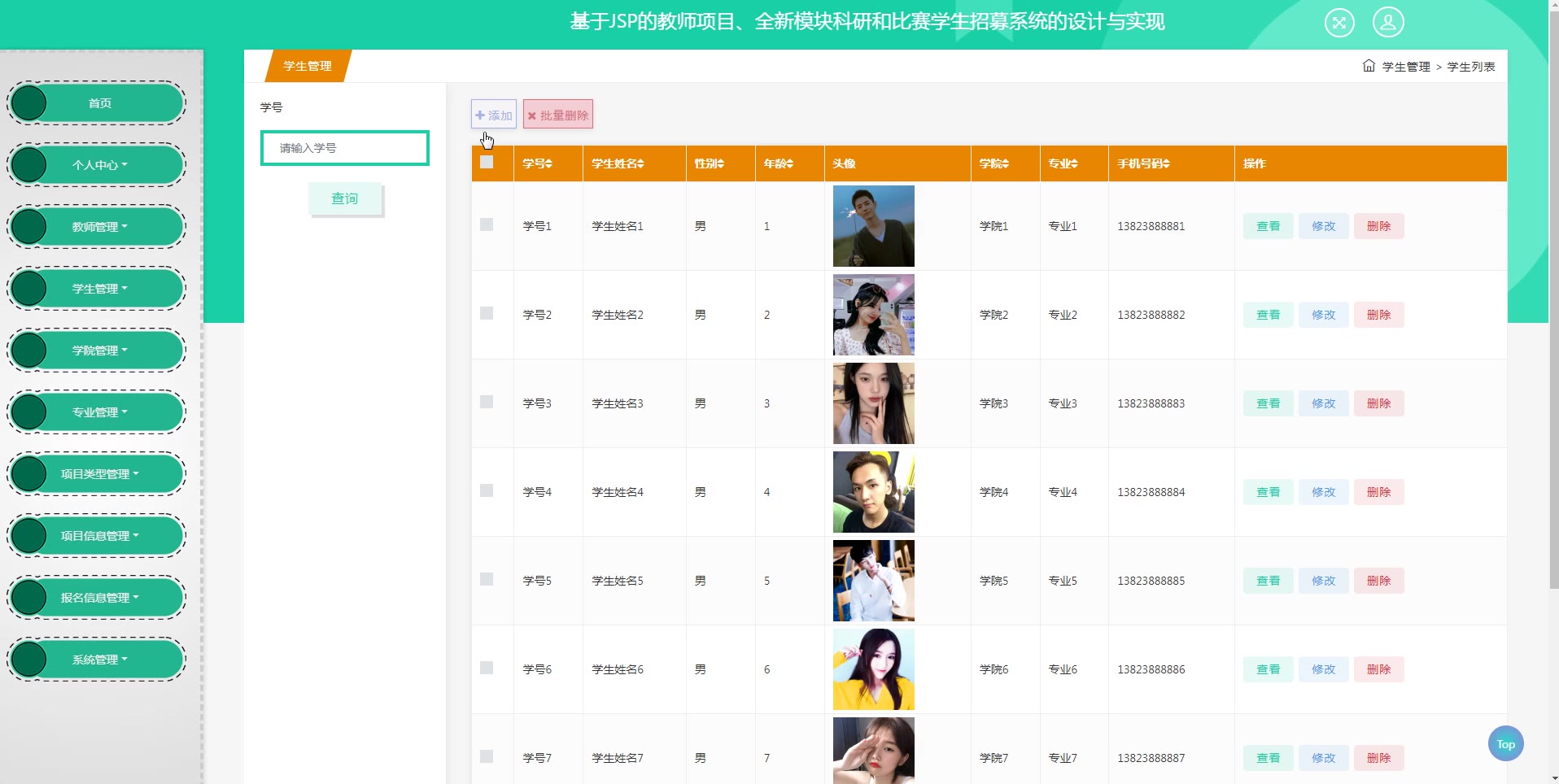Screen dimensions: 1559x784
Task: Click the round icon beside 学生管理 sidebar item
Action: click(29, 289)
